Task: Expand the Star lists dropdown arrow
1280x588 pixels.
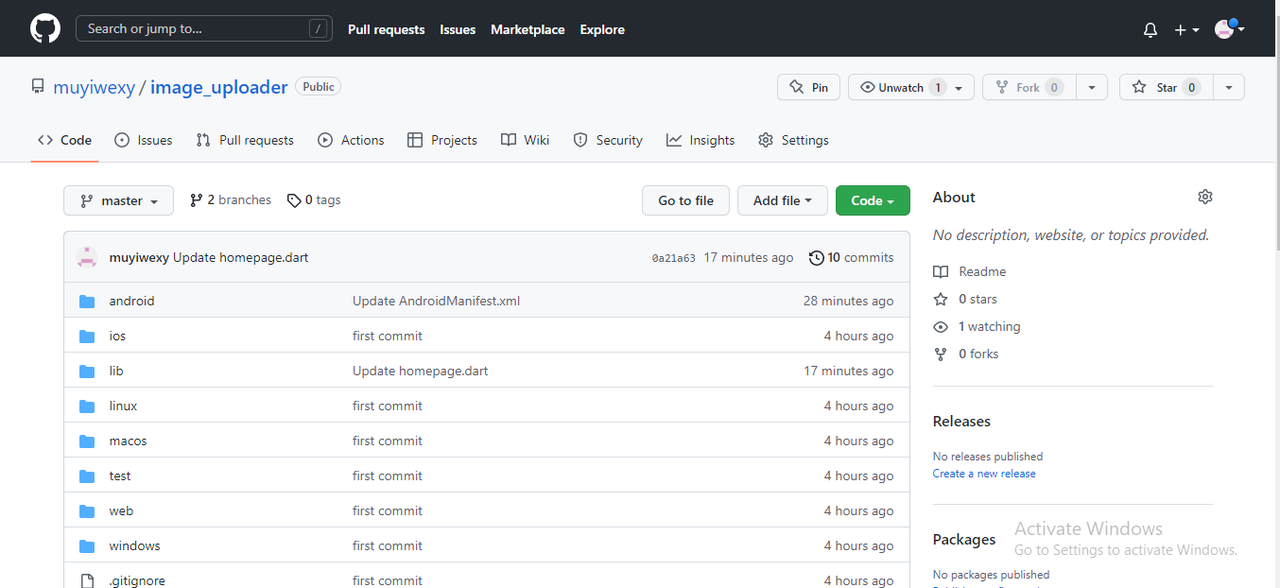Action: 1228,87
